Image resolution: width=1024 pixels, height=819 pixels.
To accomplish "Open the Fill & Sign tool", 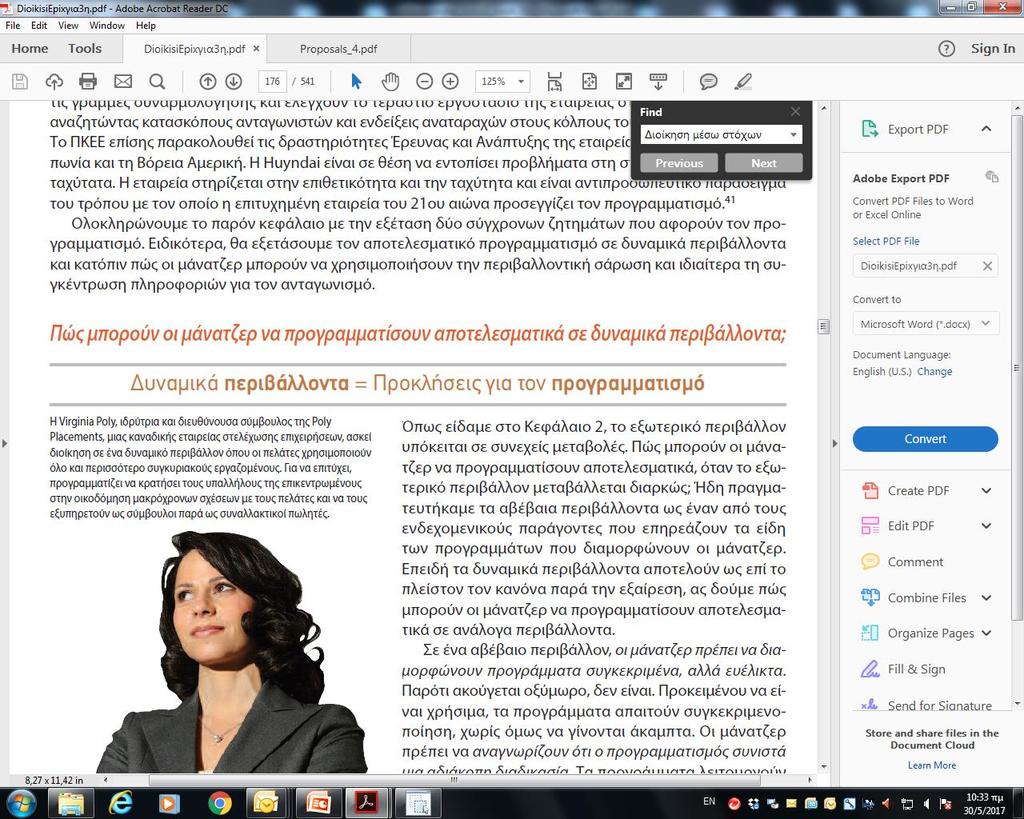I will [903, 669].
